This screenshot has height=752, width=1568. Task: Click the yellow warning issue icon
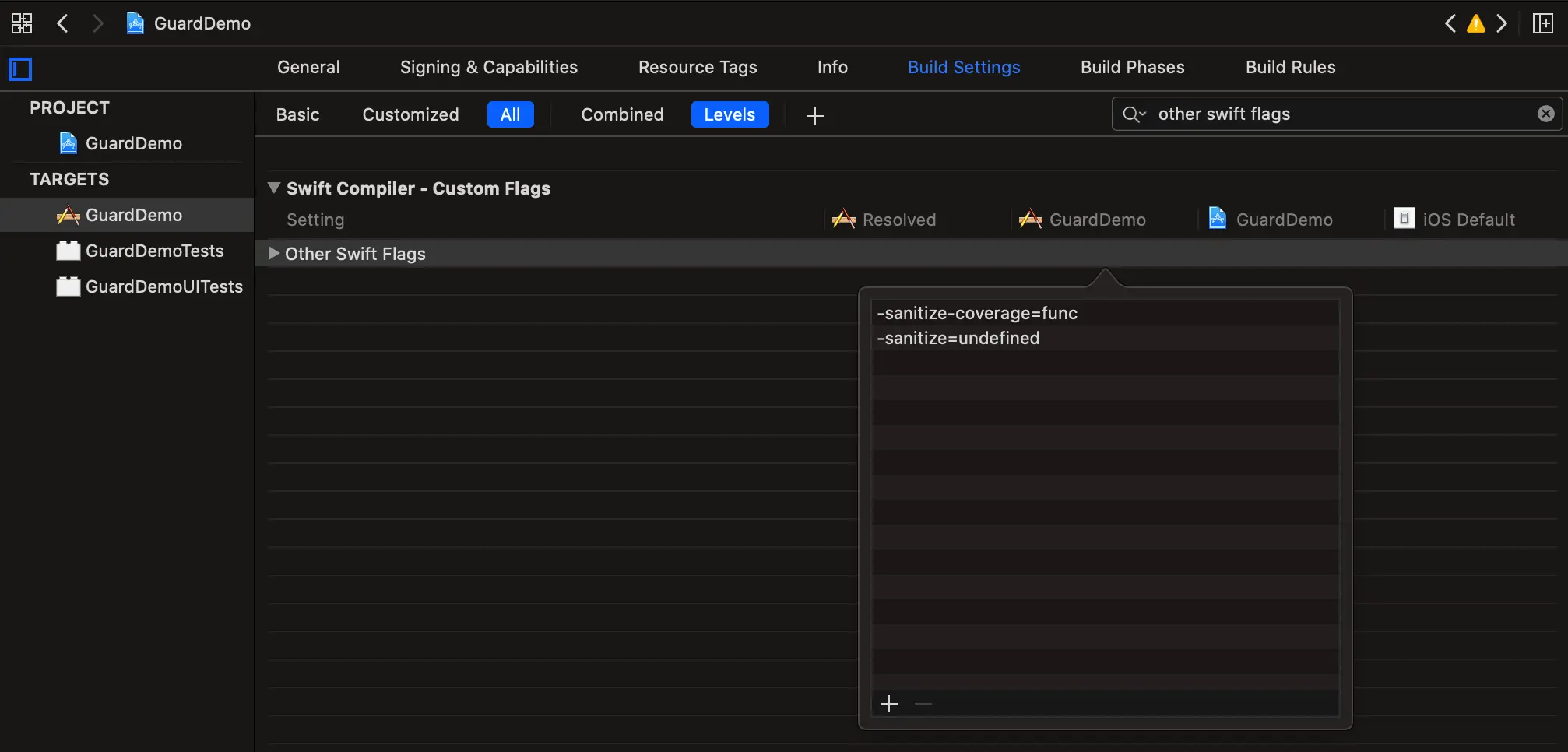click(1475, 23)
